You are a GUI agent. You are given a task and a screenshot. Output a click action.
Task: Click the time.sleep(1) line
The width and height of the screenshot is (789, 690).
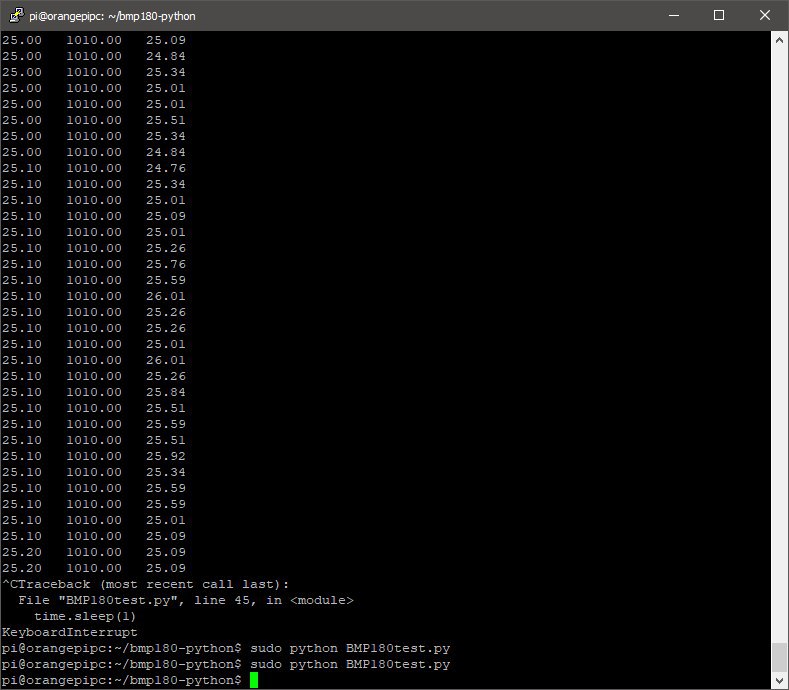[85, 616]
